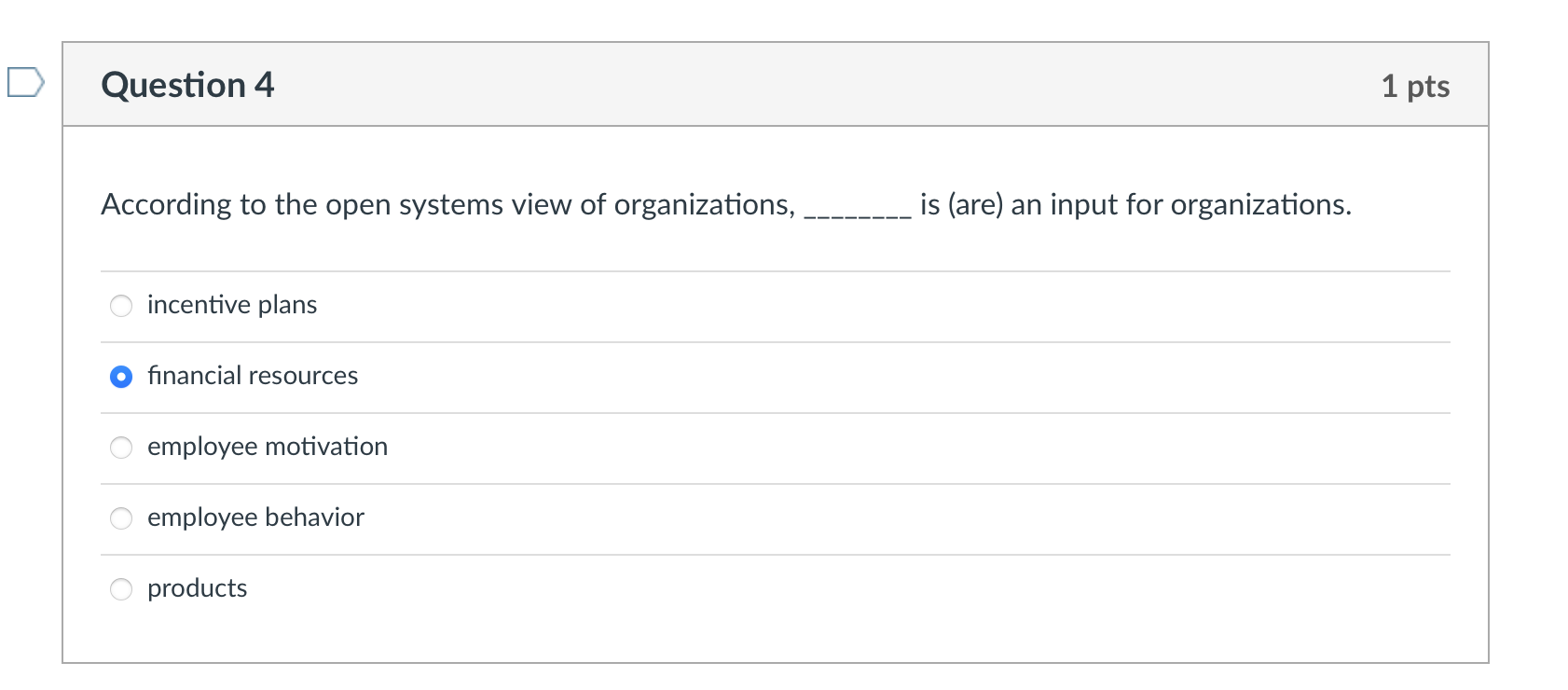Viewport: 1568px width, 690px height.
Task: Click the 'incentive plans' answer text label
Action: click(232, 304)
